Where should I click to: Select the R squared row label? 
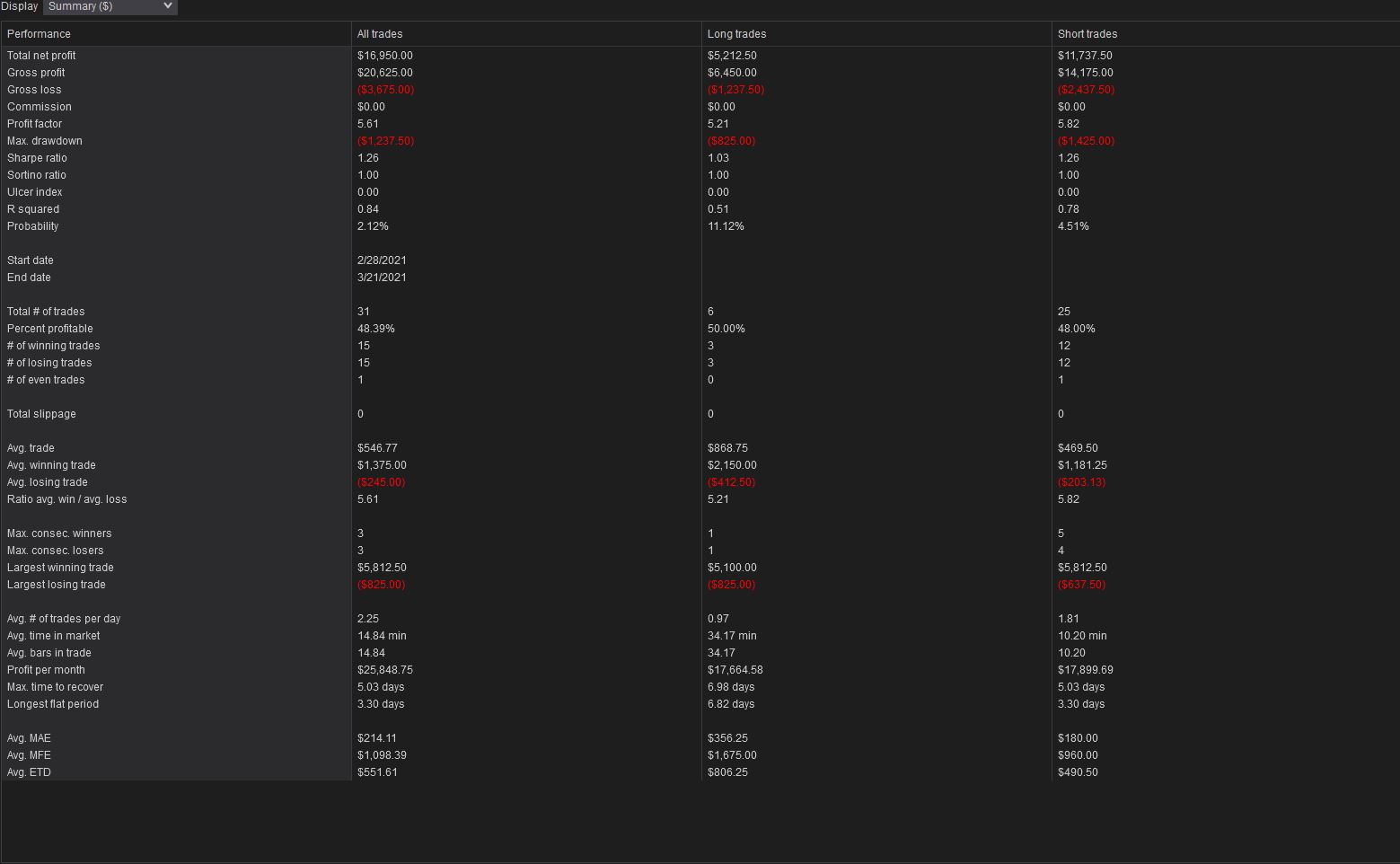coord(33,209)
